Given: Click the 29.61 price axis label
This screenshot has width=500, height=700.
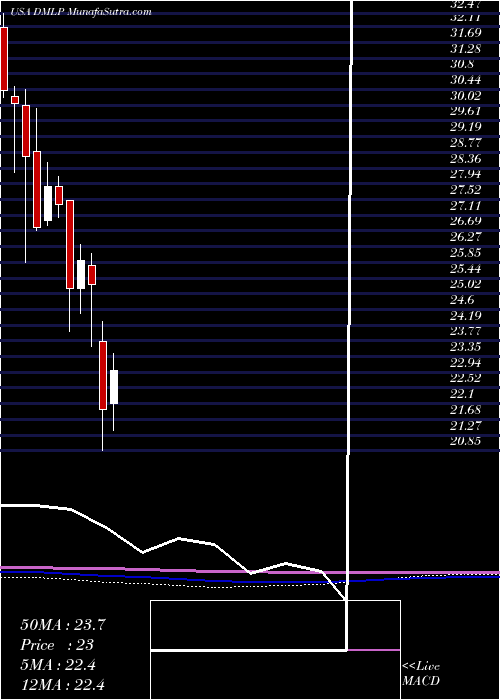Looking at the screenshot, I should point(465,112).
